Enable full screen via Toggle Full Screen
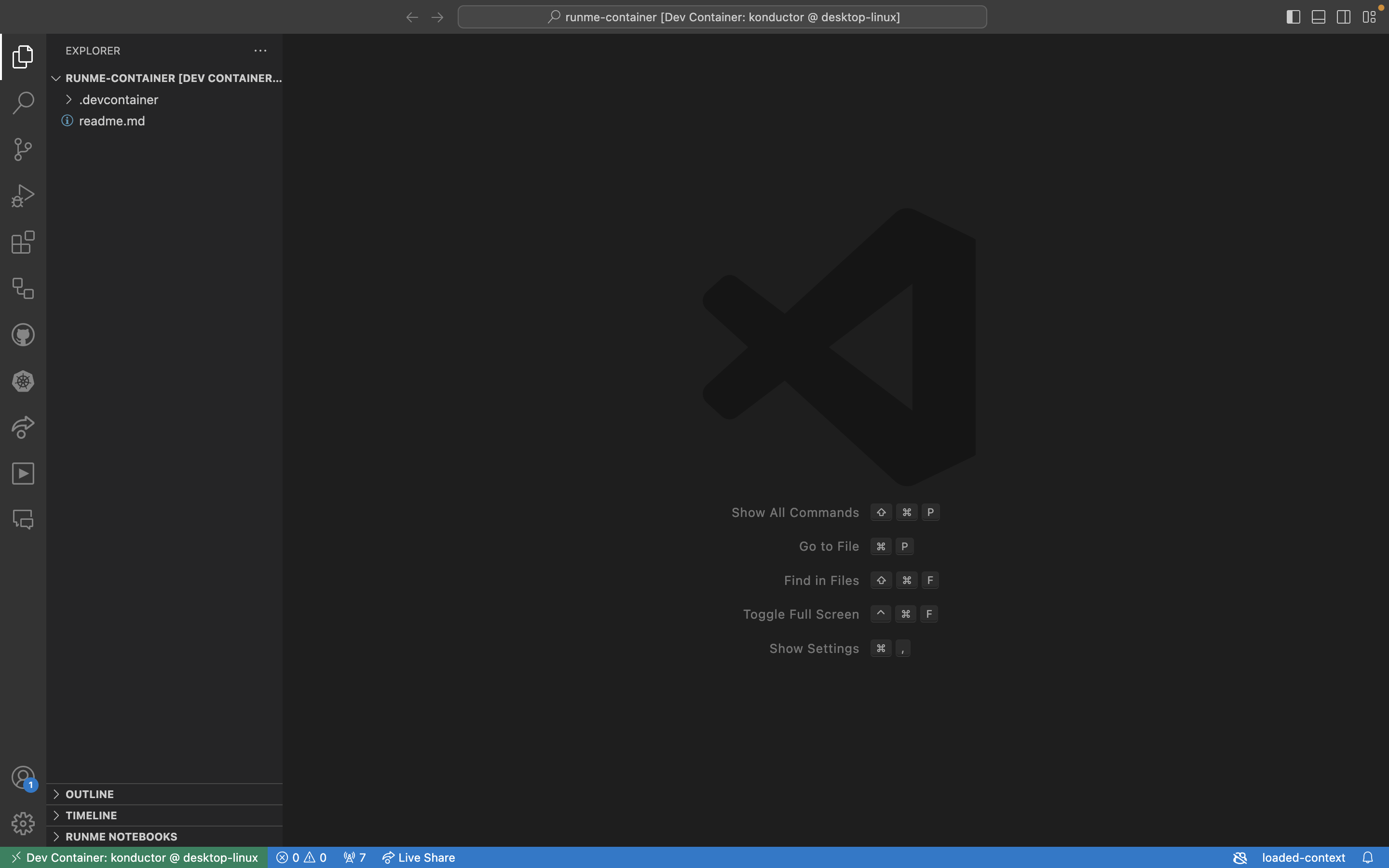The image size is (1389, 868). (801, 613)
